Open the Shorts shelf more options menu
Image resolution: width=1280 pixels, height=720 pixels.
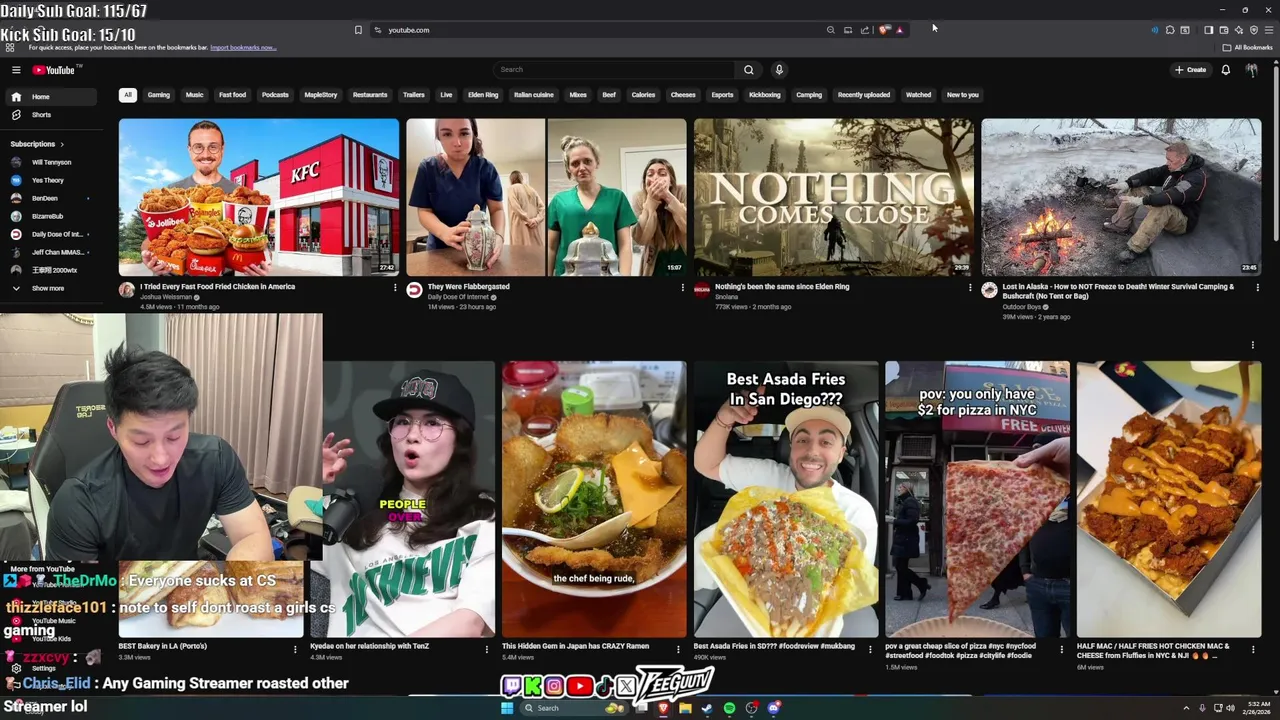[x=1252, y=345]
